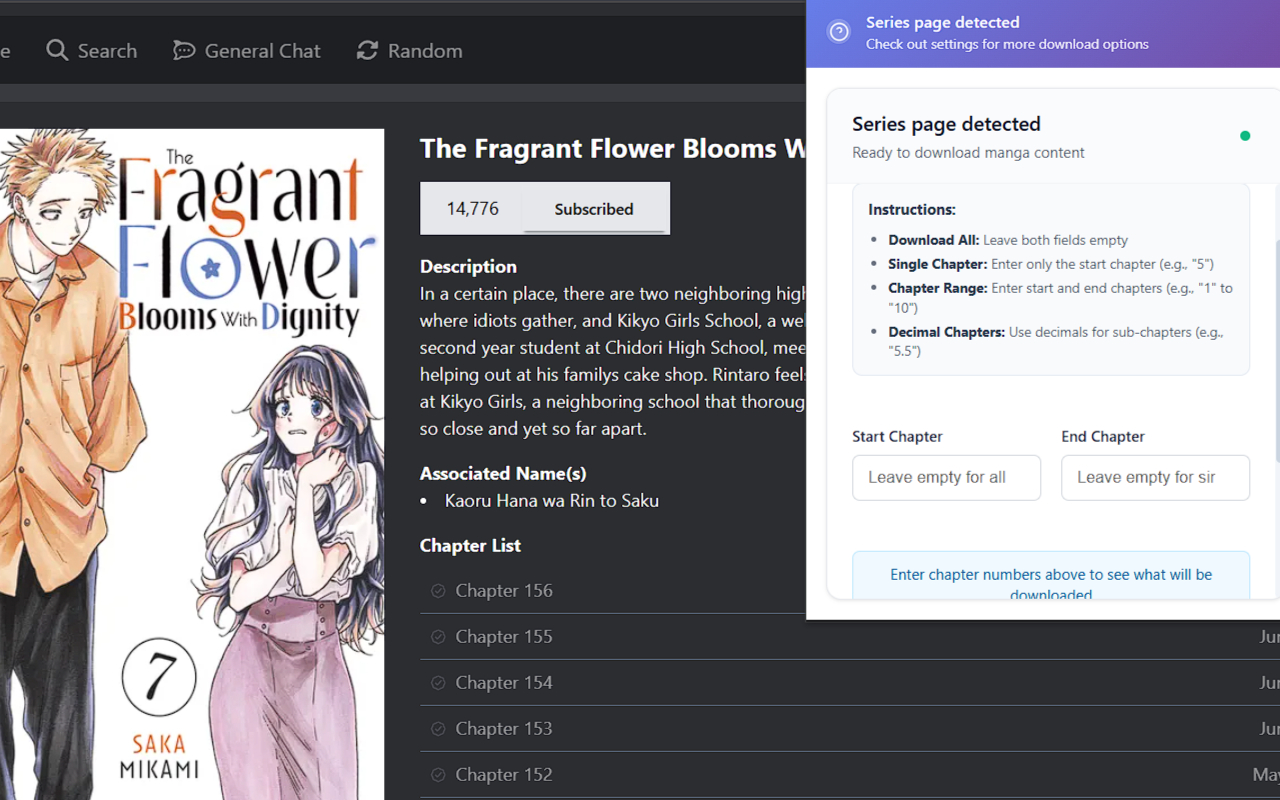The width and height of the screenshot is (1280, 800).
Task: Click the check circle beside Chapter 155
Action: 438,637
